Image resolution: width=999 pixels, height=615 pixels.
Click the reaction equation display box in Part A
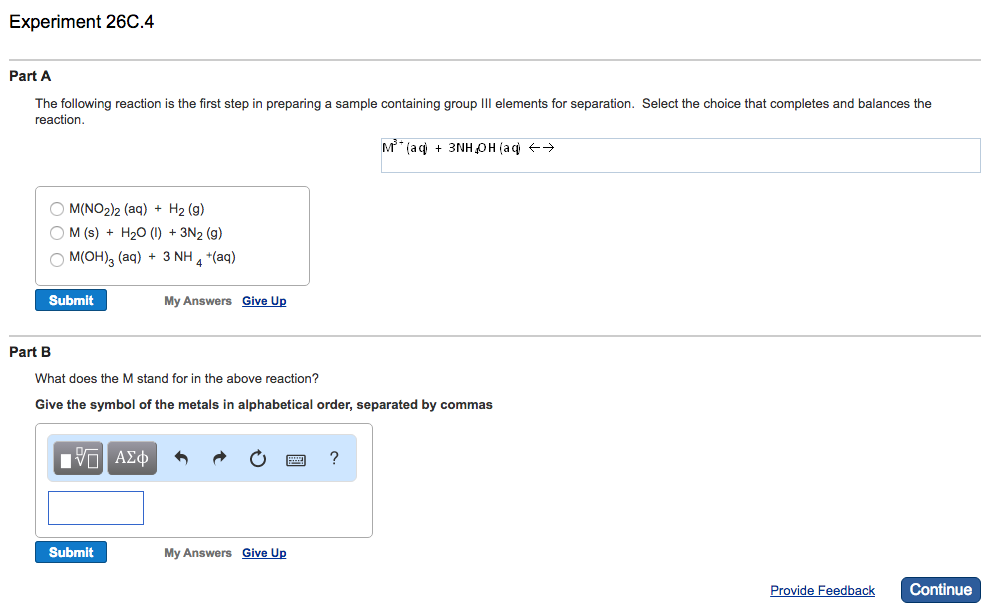(680, 154)
